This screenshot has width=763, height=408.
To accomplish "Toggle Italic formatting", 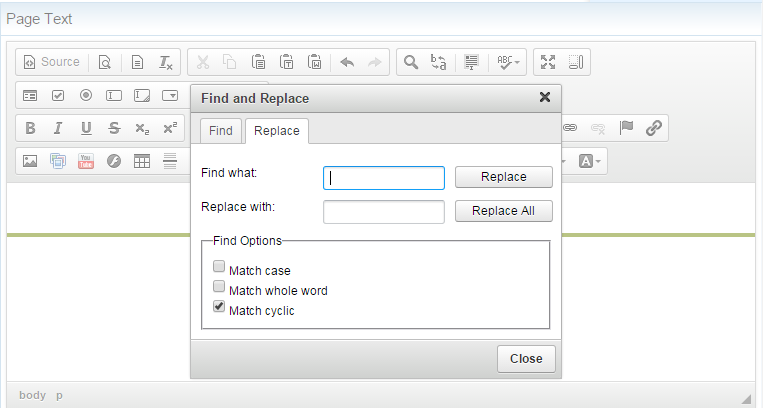I will [58, 128].
